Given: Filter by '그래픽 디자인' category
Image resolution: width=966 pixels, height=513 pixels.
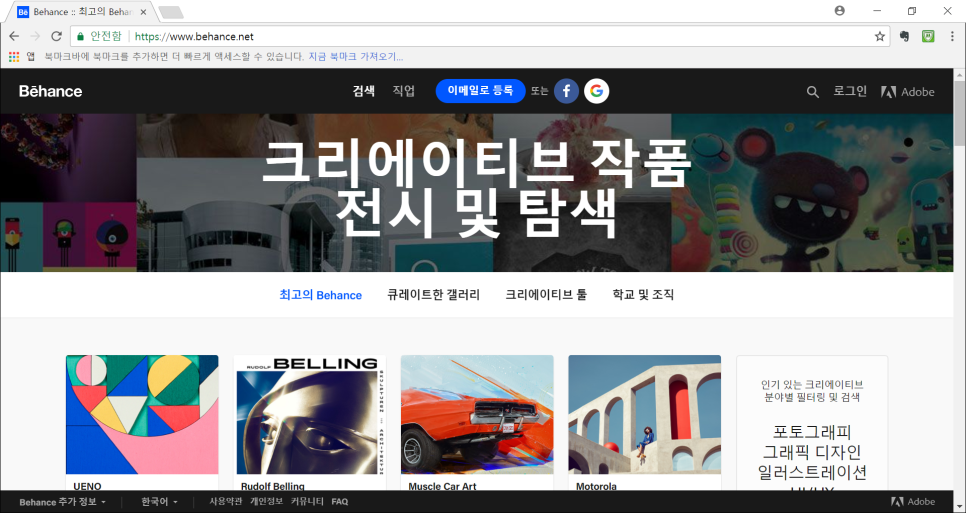Looking at the screenshot, I should [x=812, y=453].
